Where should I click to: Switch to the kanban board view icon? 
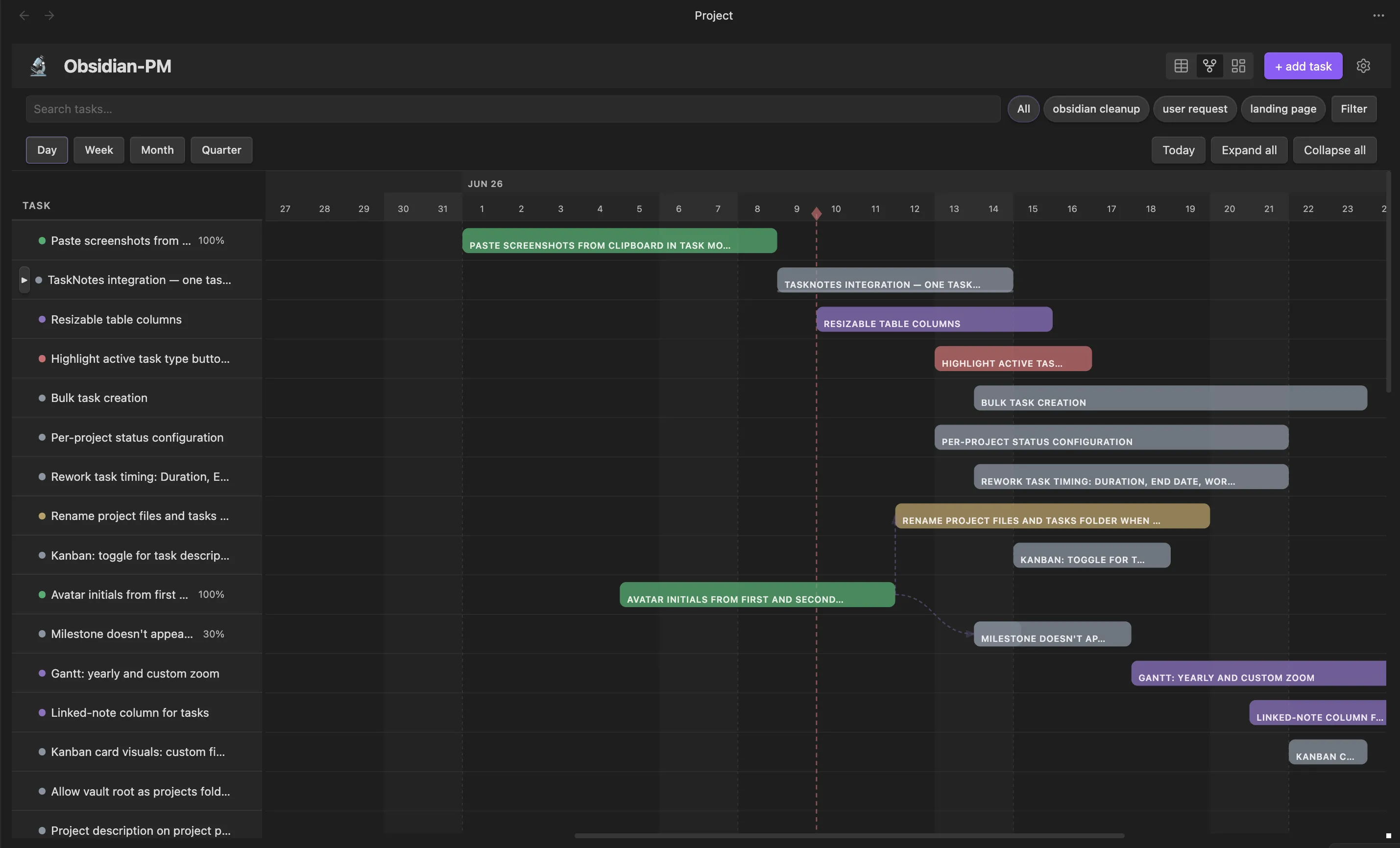point(1238,66)
